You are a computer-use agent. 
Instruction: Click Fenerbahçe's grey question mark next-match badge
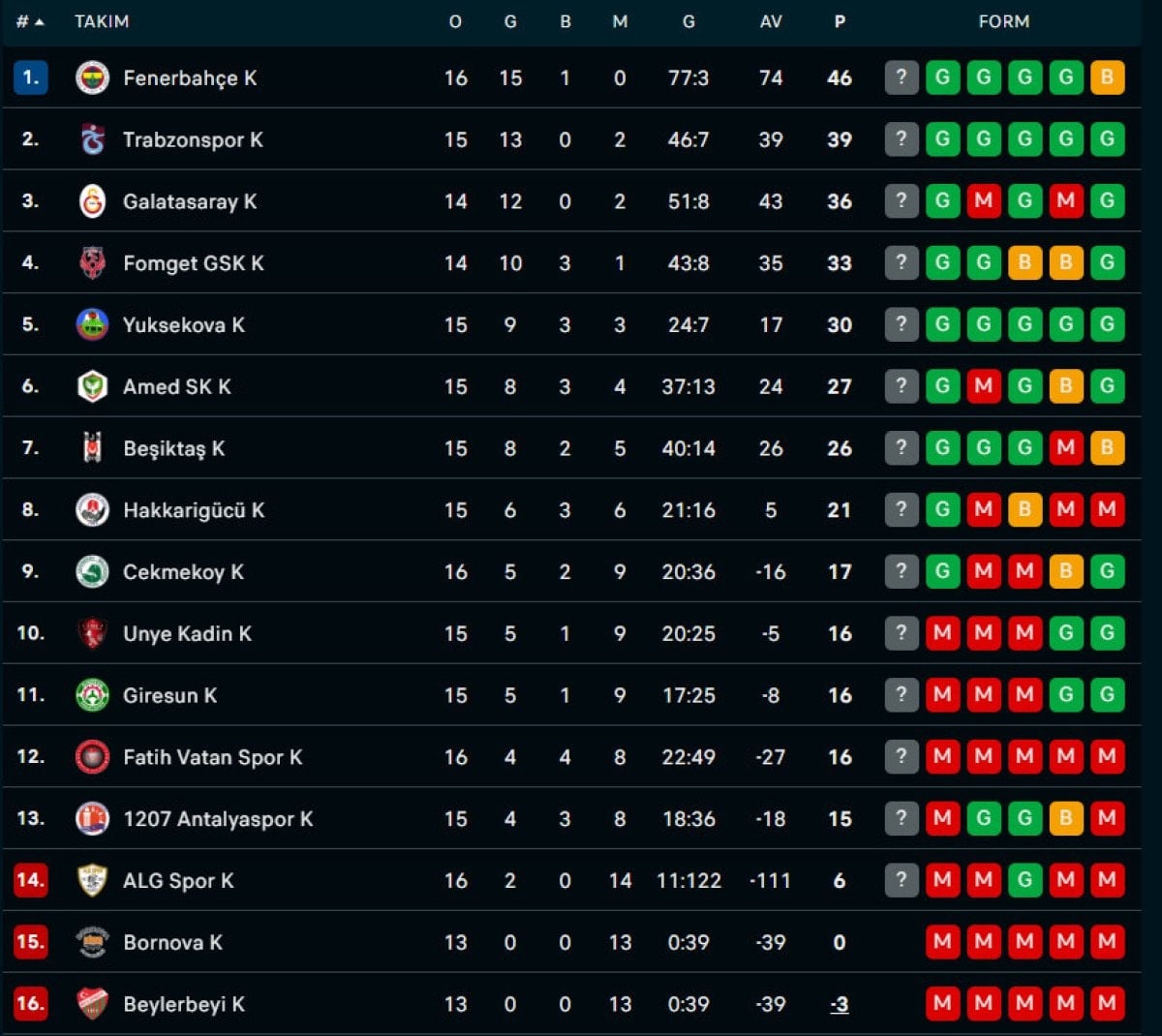point(902,77)
